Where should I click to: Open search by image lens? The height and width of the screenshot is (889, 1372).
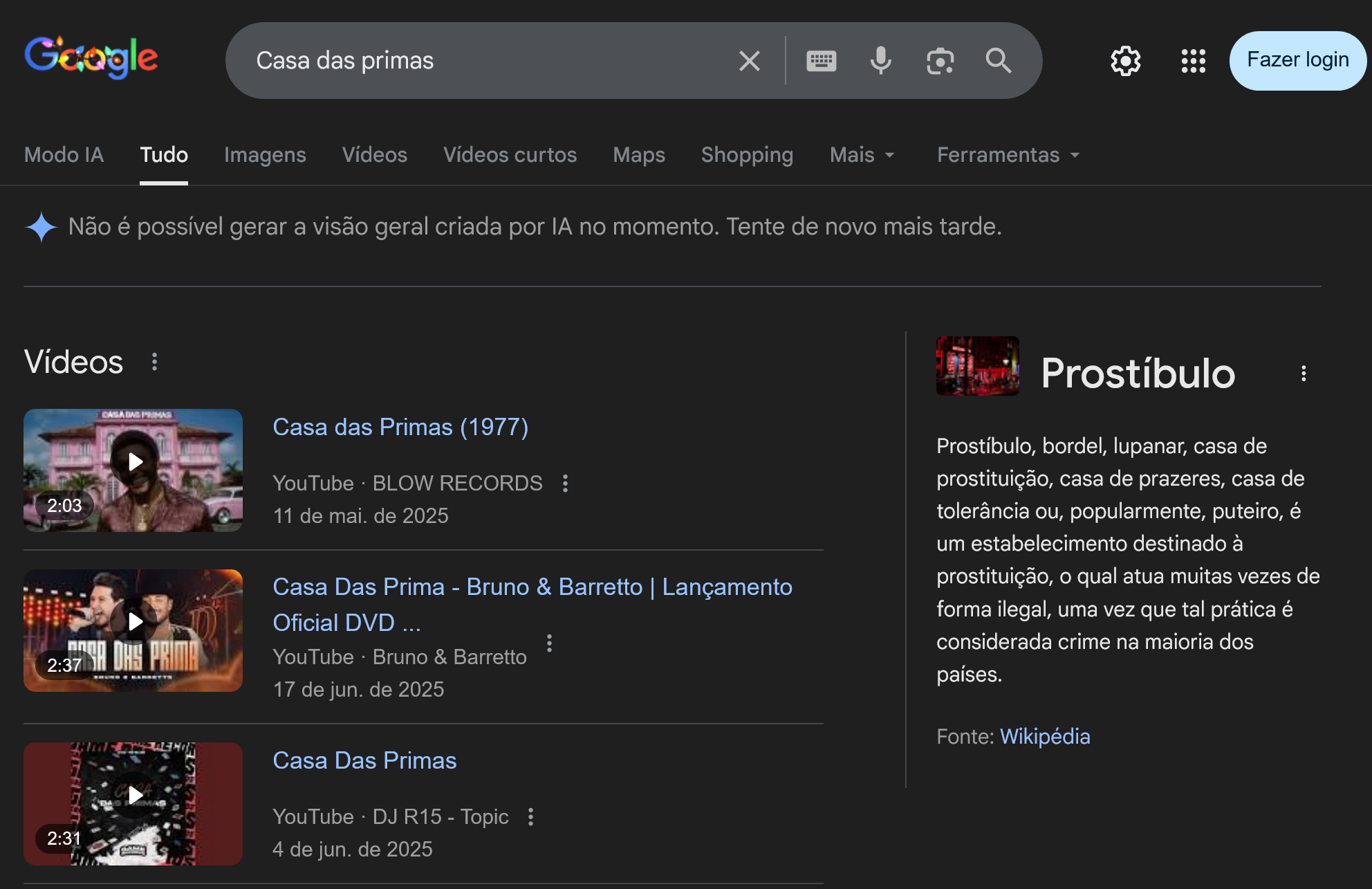click(x=940, y=61)
